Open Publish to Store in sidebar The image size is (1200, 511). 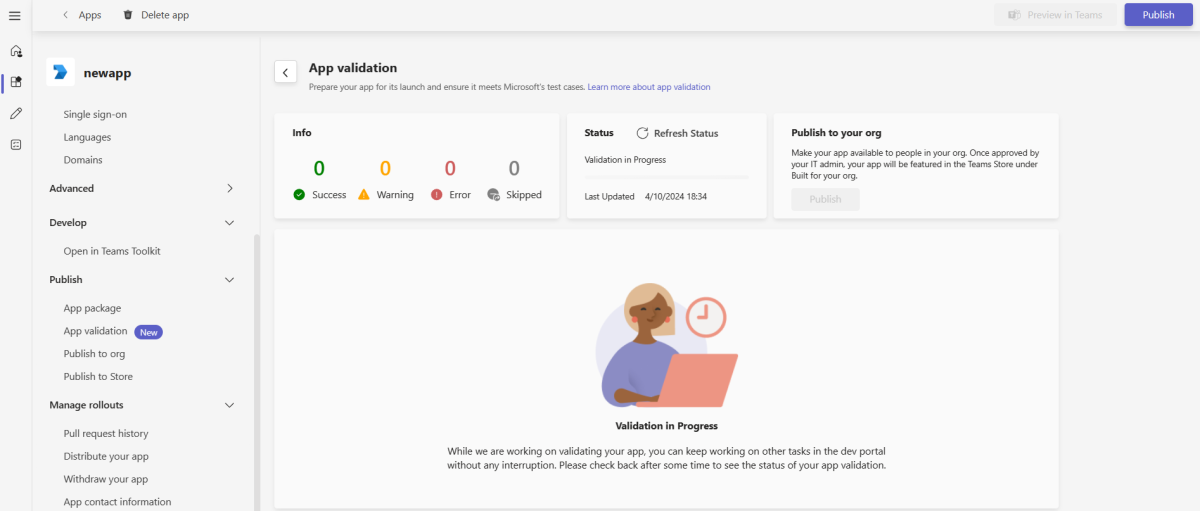point(98,377)
